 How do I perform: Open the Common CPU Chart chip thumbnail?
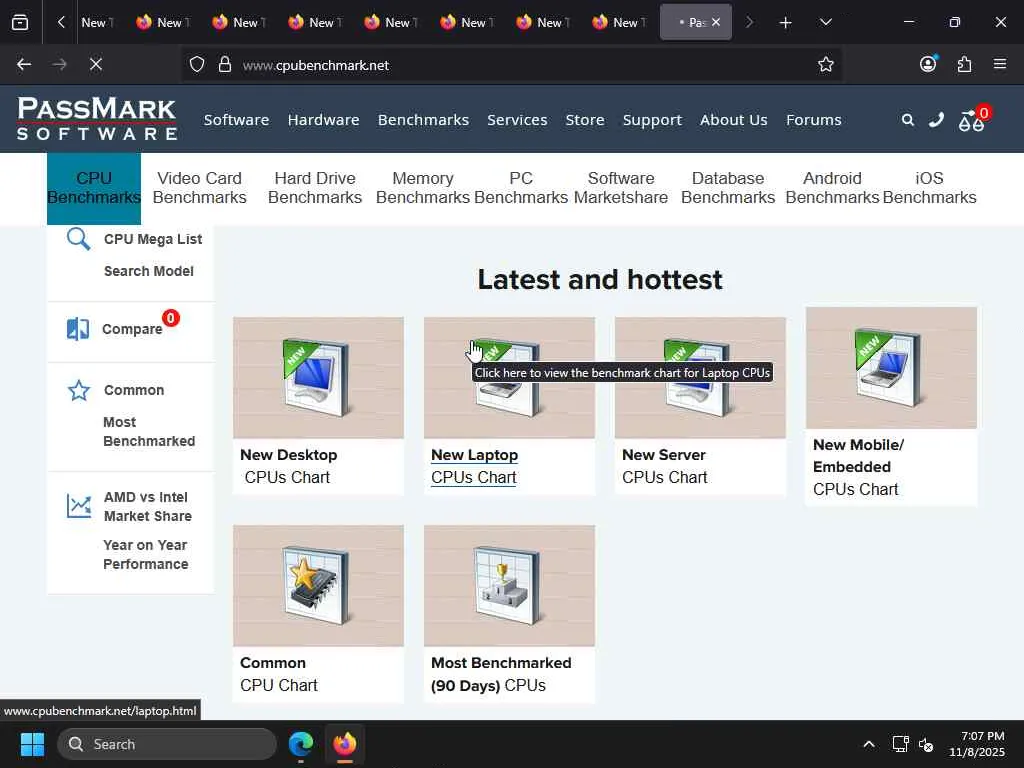[x=318, y=586]
